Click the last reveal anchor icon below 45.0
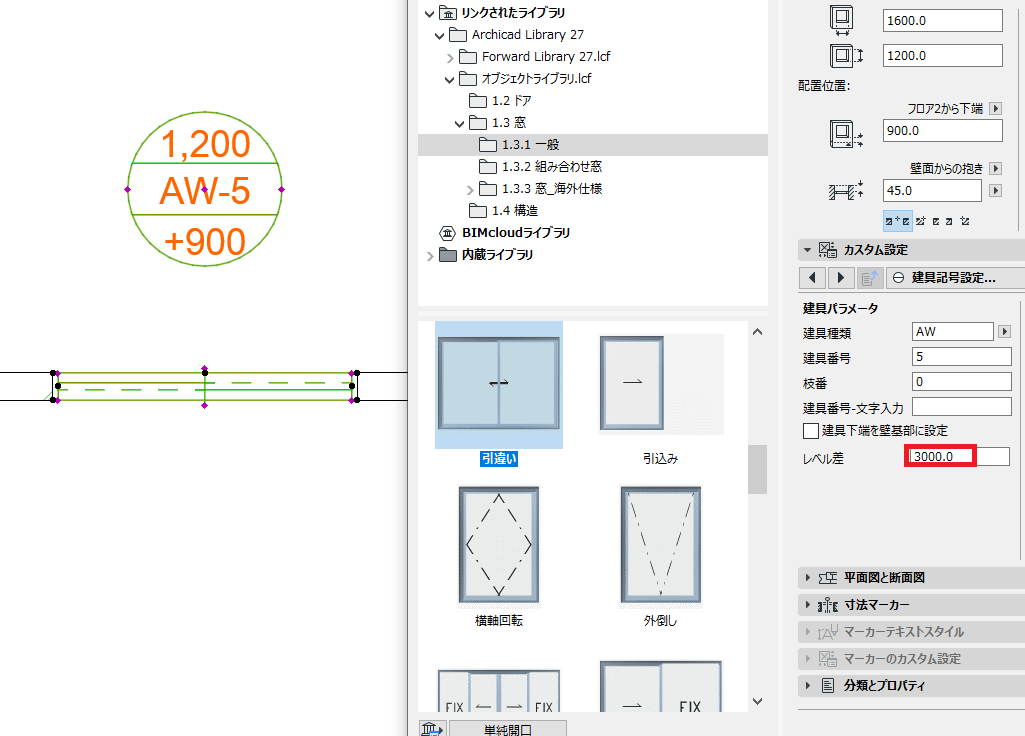 click(965, 221)
